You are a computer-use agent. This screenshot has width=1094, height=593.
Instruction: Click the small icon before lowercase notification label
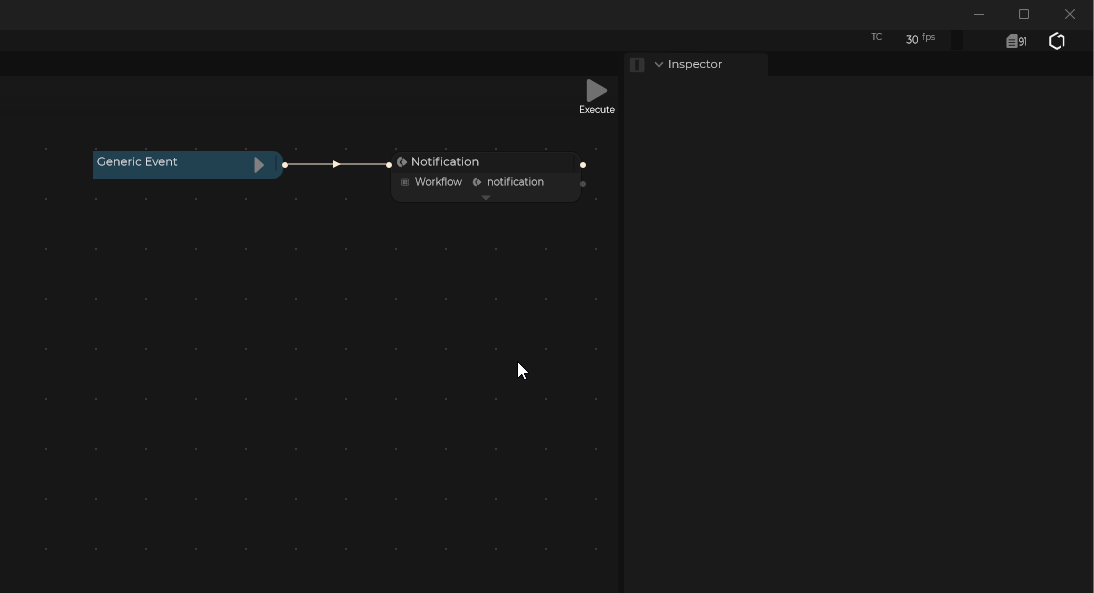(x=477, y=182)
